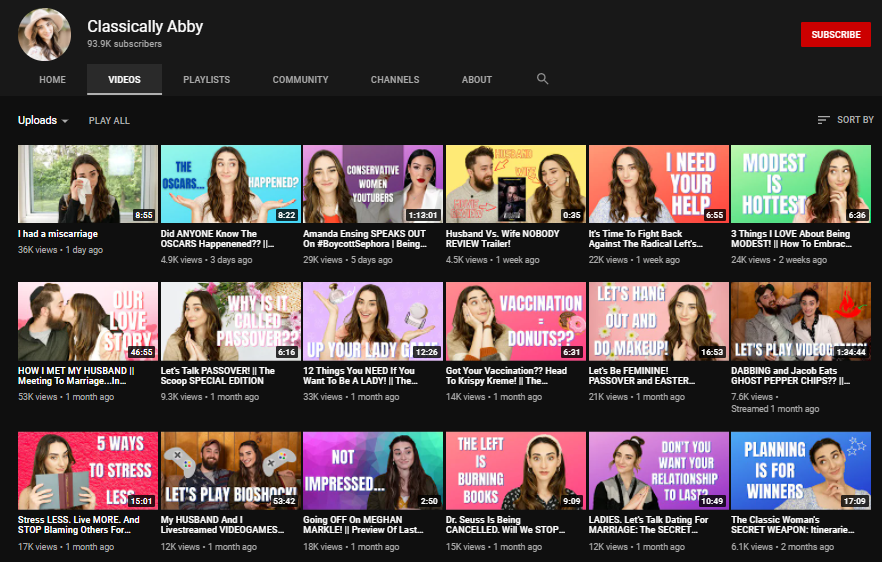The height and width of the screenshot is (562, 882).
Task: Go to the Community tab
Action: click(x=300, y=80)
